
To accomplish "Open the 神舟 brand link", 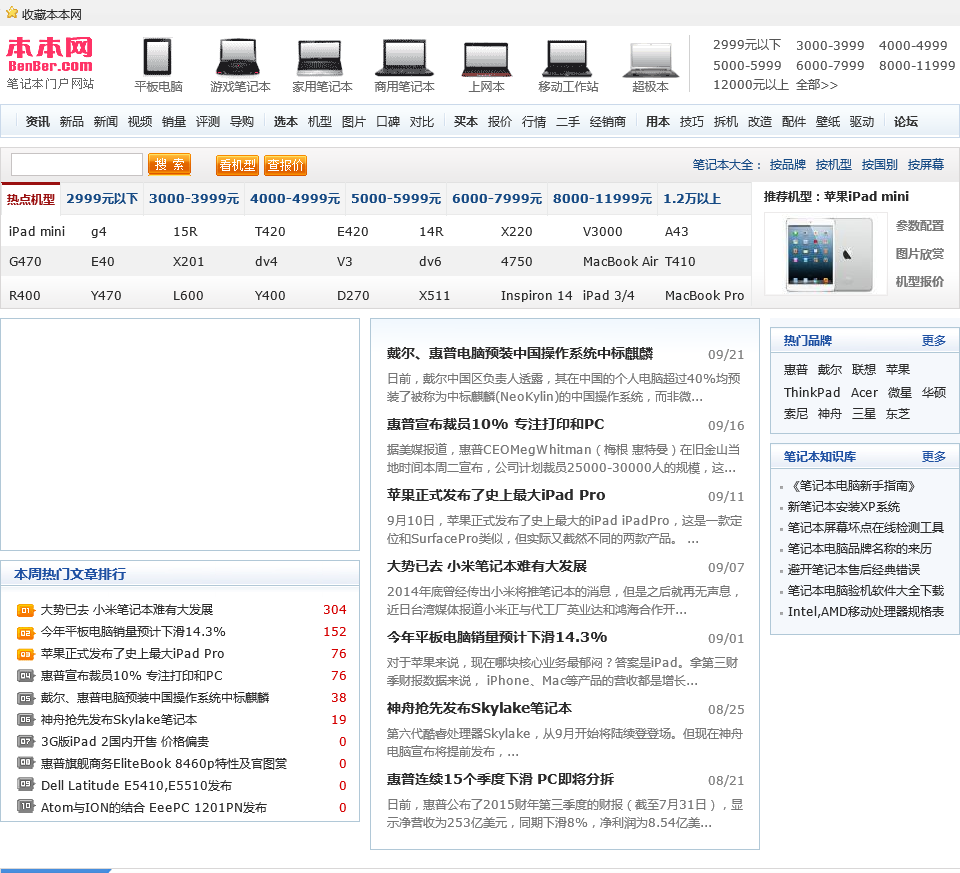I will pyautogui.click(x=830, y=414).
